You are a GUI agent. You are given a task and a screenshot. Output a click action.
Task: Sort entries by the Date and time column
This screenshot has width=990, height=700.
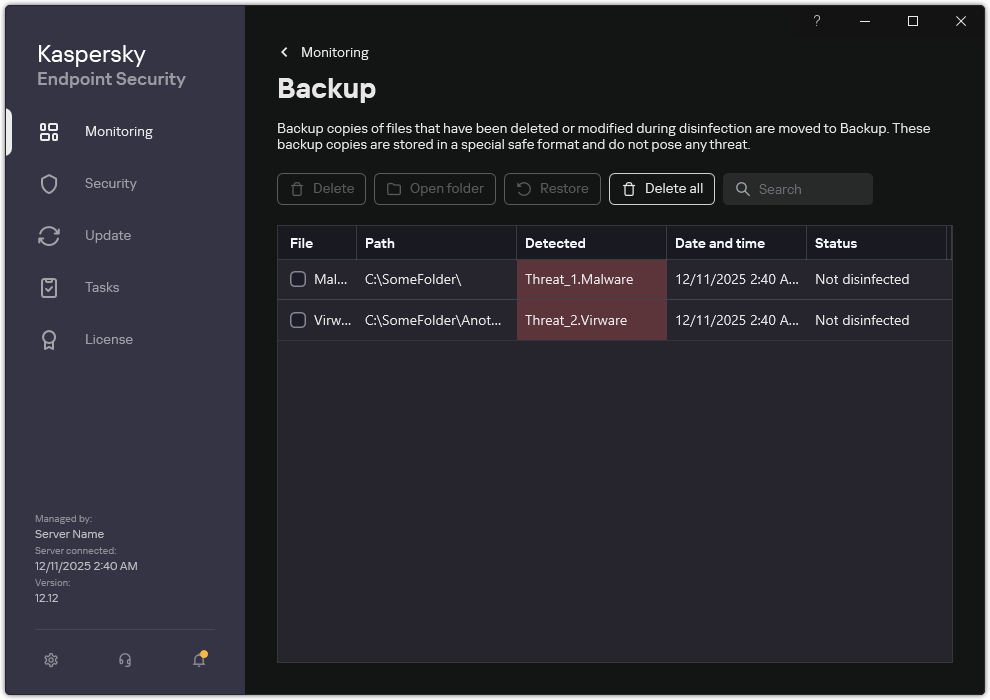[x=720, y=243]
